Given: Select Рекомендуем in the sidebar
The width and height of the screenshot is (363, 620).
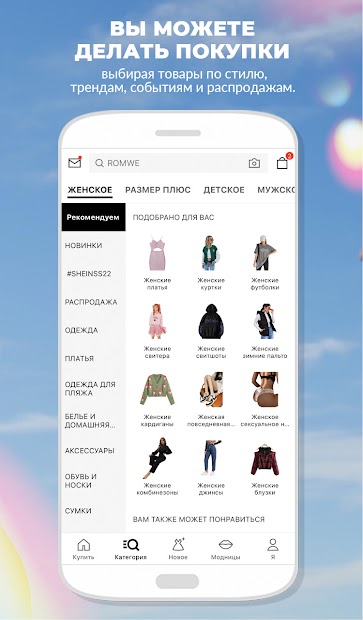Looking at the screenshot, I should pyautogui.click(x=93, y=217).
